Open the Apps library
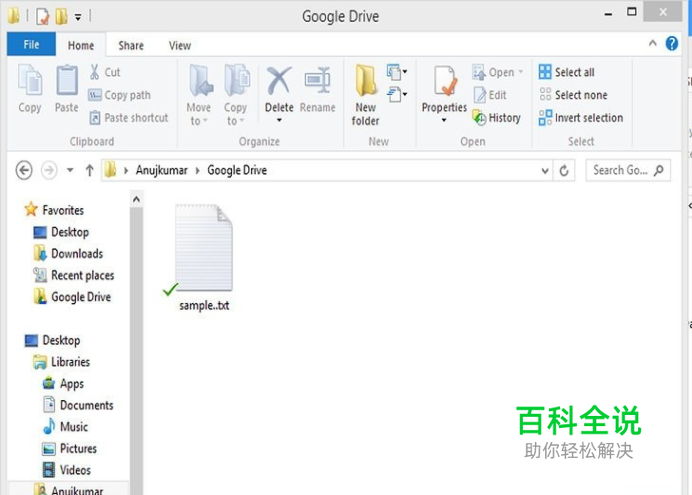Screen dimensions: 692x495 [63, 383]
